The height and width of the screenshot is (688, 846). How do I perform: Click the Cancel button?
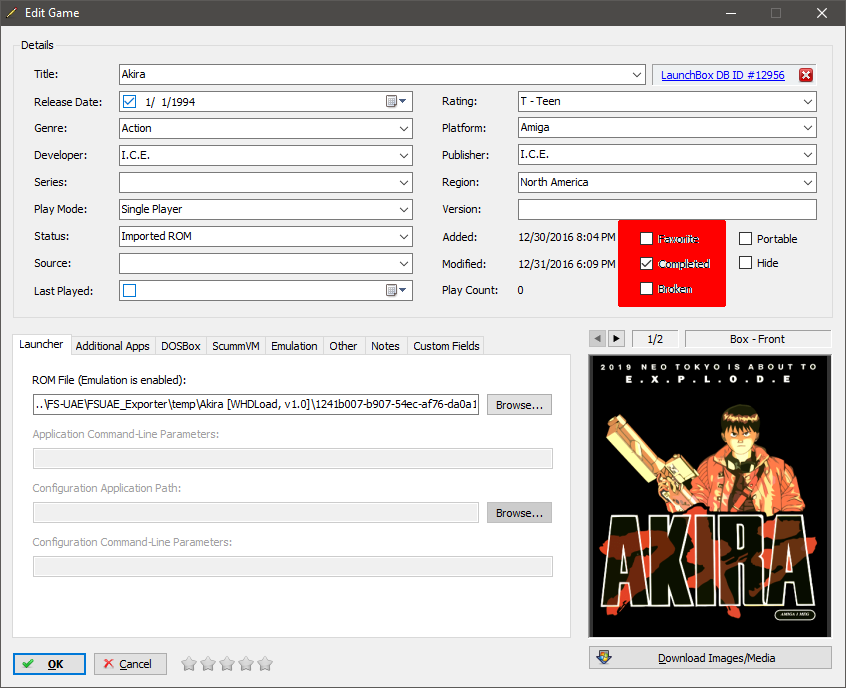coord(130,664)
